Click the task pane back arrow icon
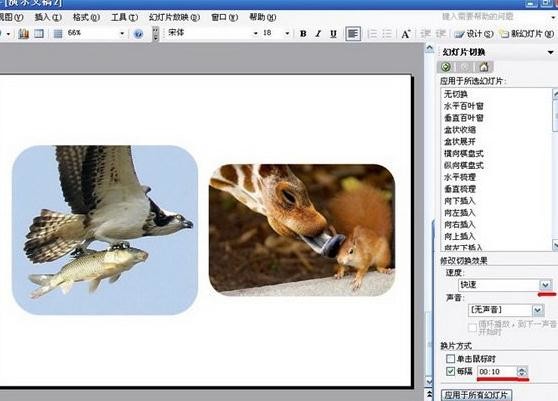Screen dimensions: 558x401 (446, 67)
